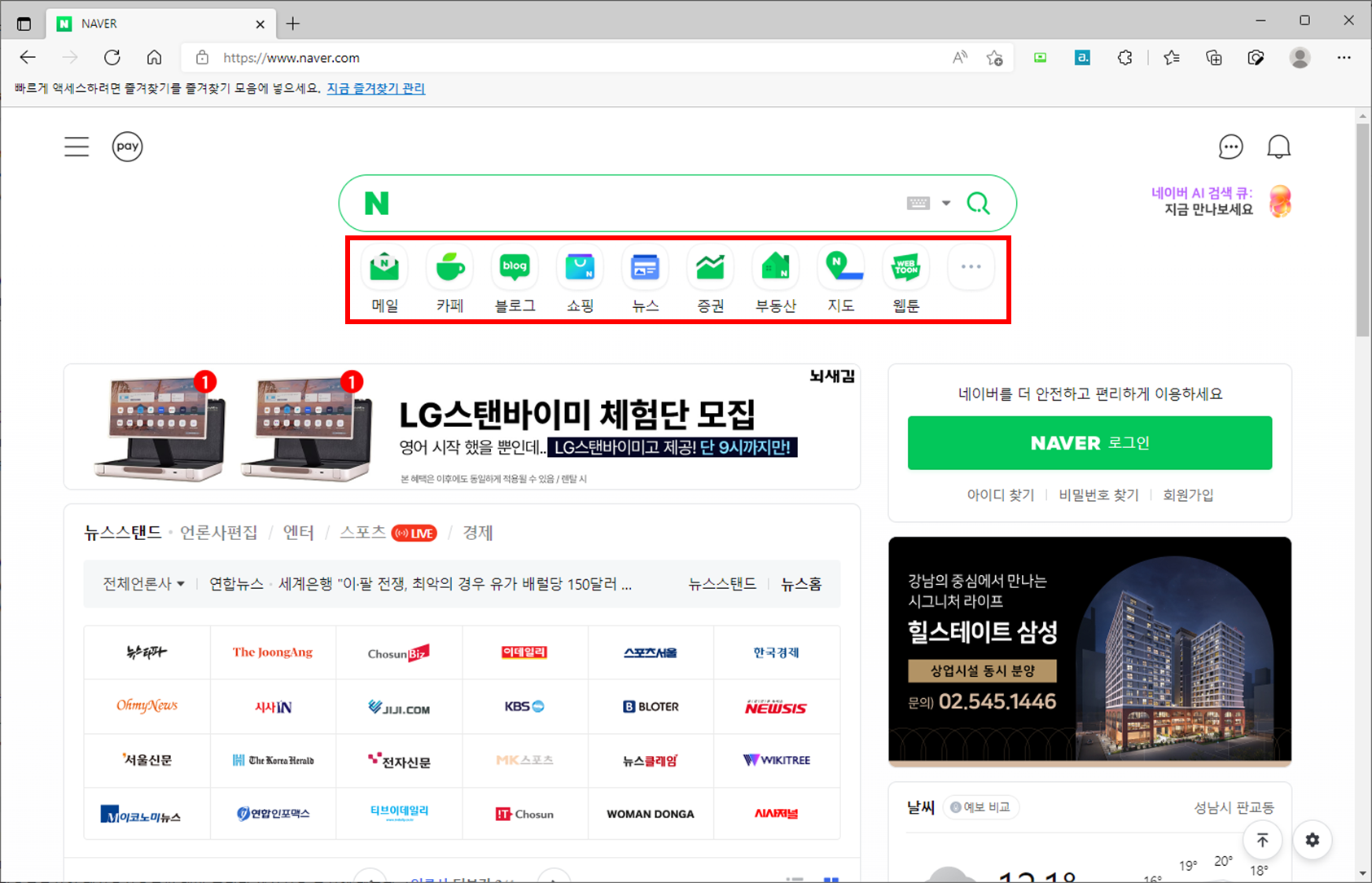The width and height of the screenshot is (1372, 883).
Task: Open the Naver Blog shortcut icon
Action: click(x=515, y=267)
